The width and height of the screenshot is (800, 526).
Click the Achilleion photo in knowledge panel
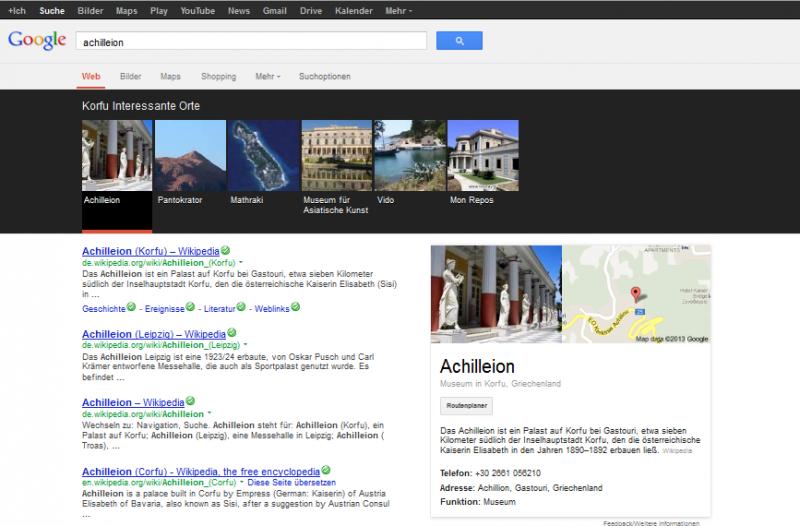(x=496, y=294)
